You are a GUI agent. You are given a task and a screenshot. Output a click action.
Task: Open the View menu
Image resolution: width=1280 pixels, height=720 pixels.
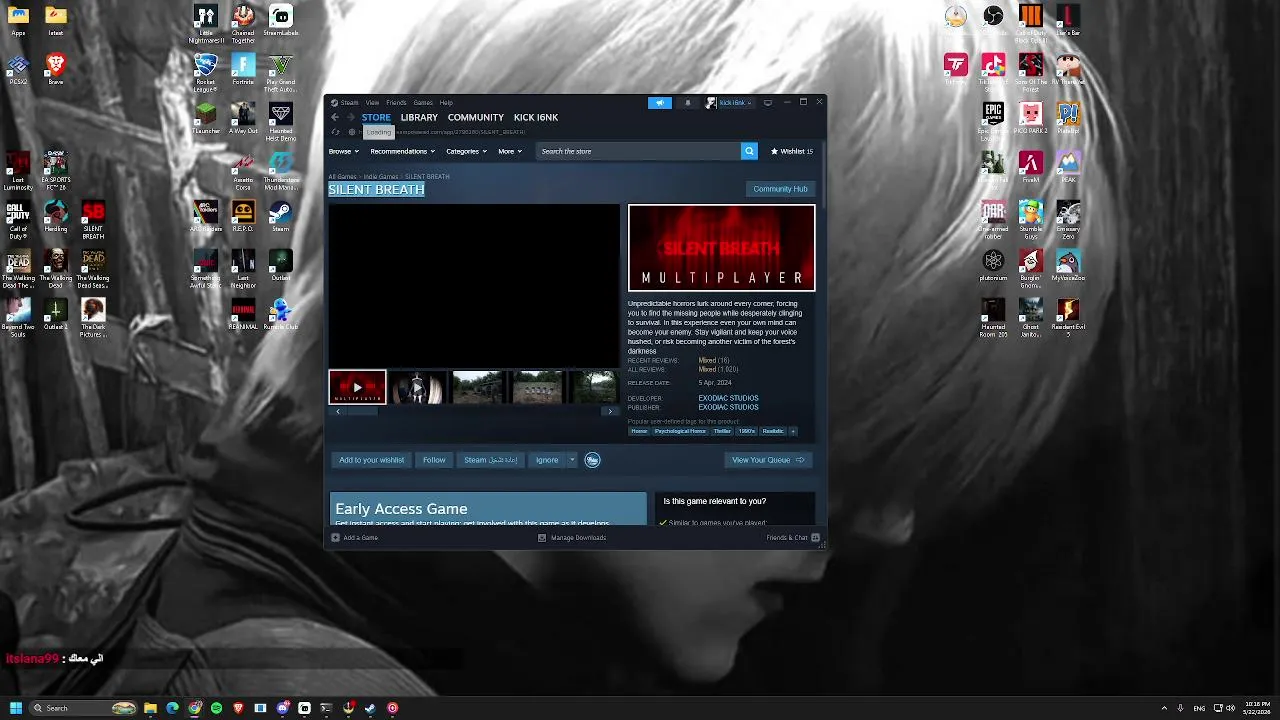point(372,102)
